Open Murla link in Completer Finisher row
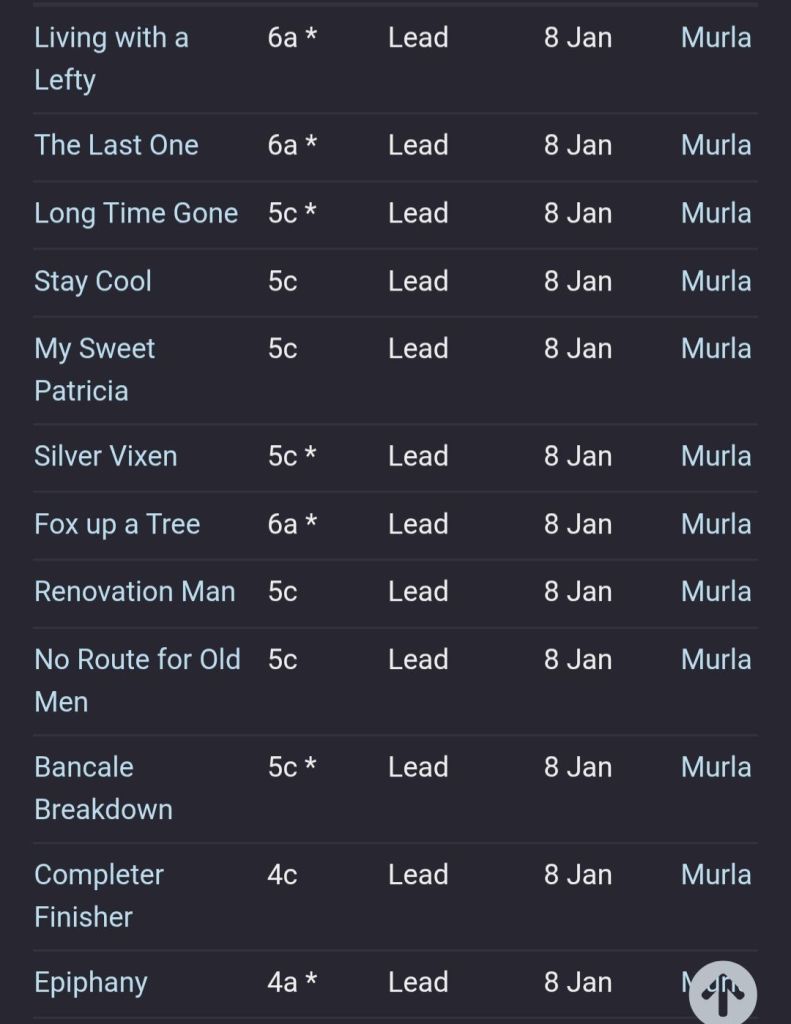791x1024 pixels. tap(716, 874)
